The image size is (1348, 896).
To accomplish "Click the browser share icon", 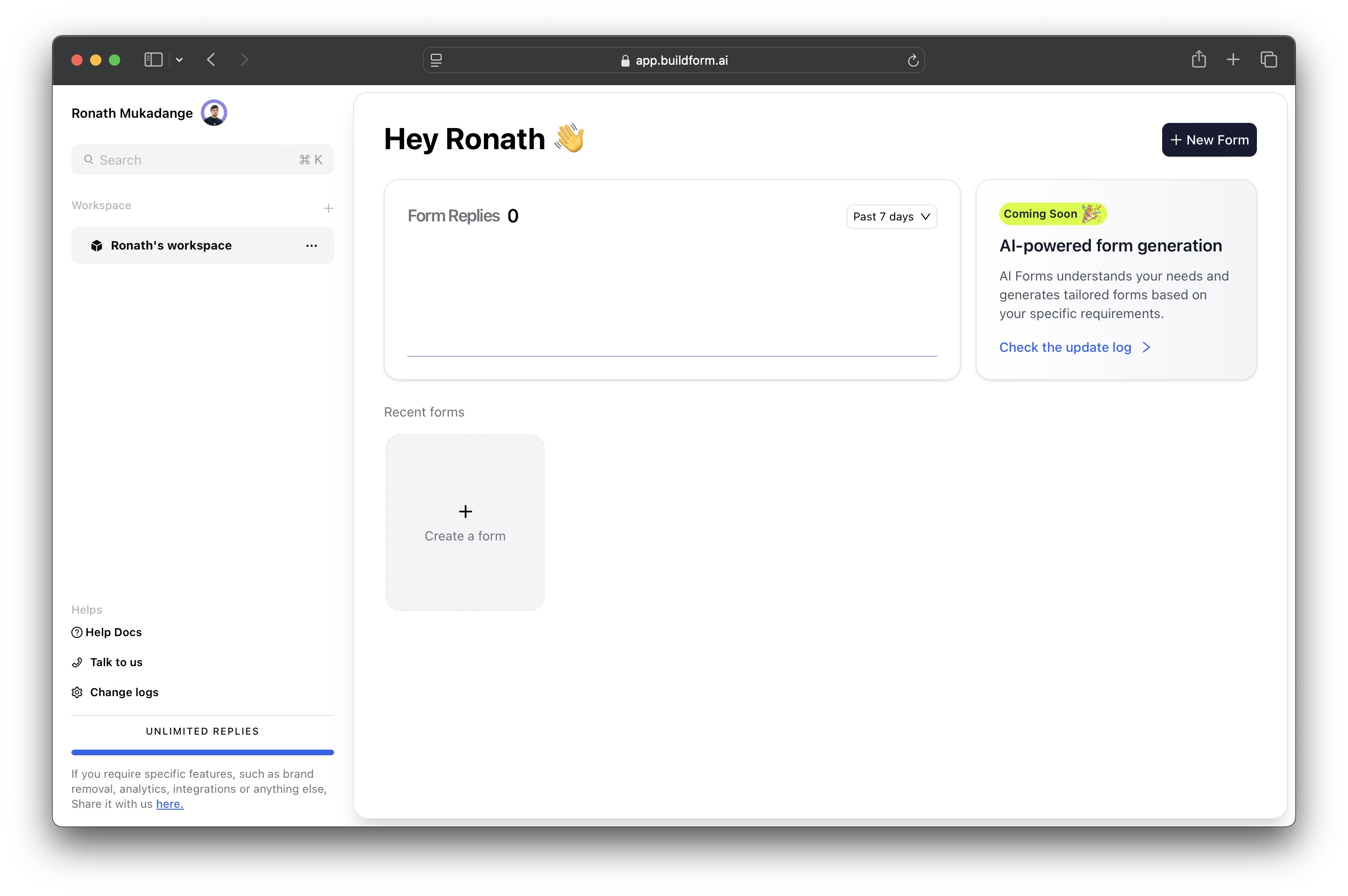I will click(x=1198, y=60).
